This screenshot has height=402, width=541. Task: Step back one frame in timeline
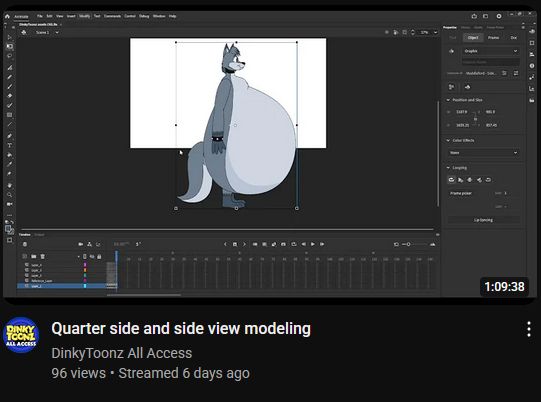[304, 244]
